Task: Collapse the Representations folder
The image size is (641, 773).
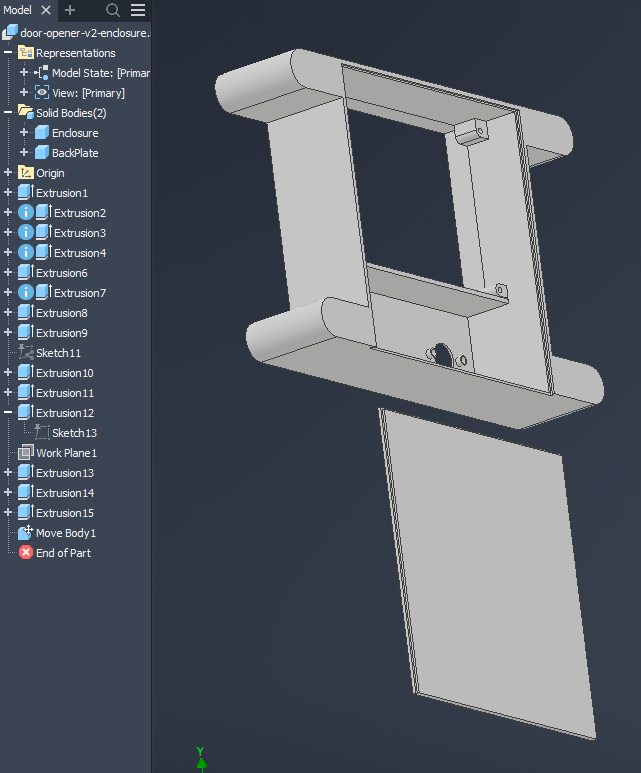Action: (8, 52)
